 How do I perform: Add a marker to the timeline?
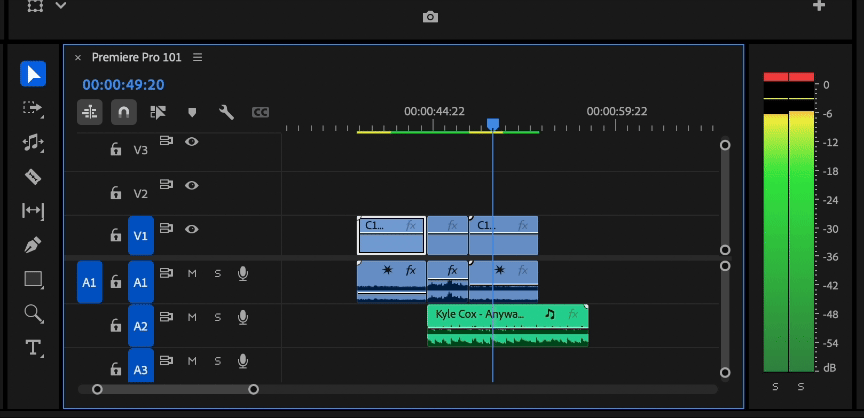click(192, 112)
